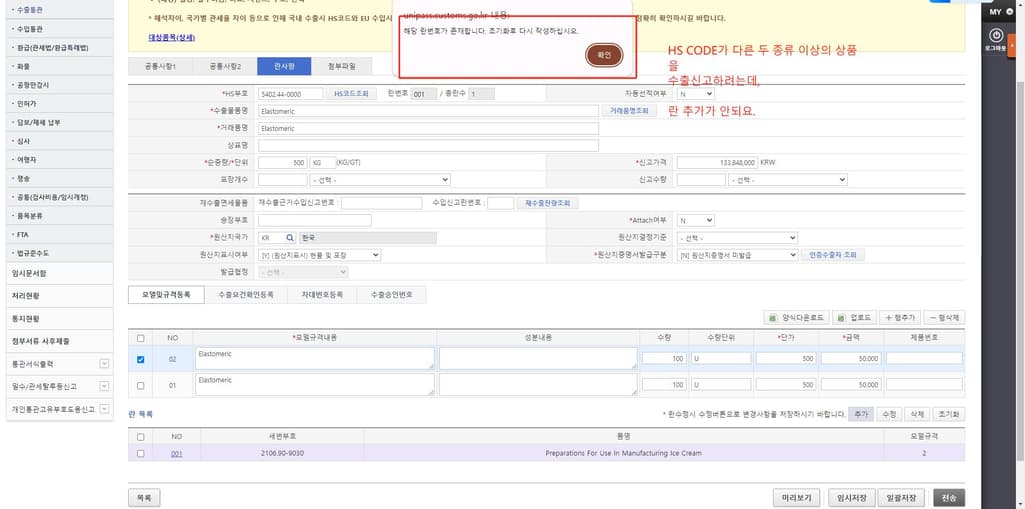Switch to the 차대번호등록 tab
The height and width of the screenshot is (509, 1025).
click(322, 295)
